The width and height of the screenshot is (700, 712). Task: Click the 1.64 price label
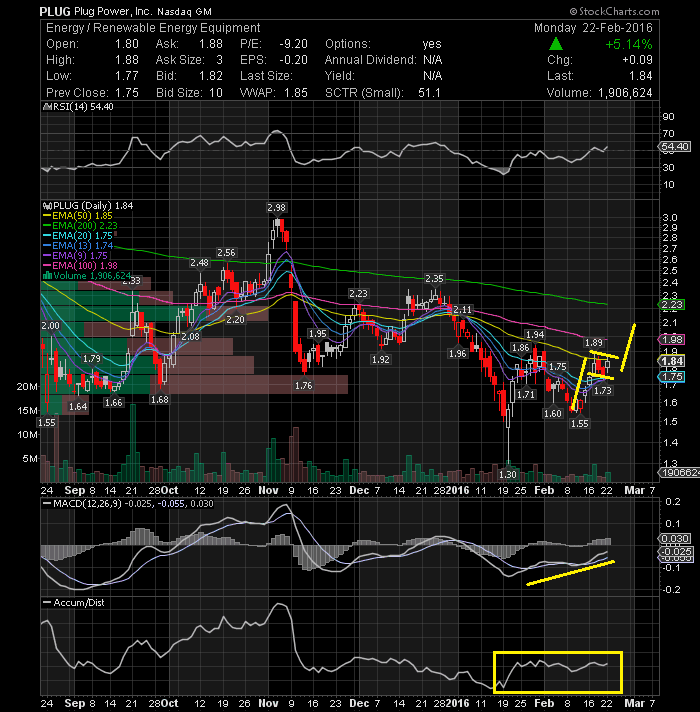[x=78, y=406]
